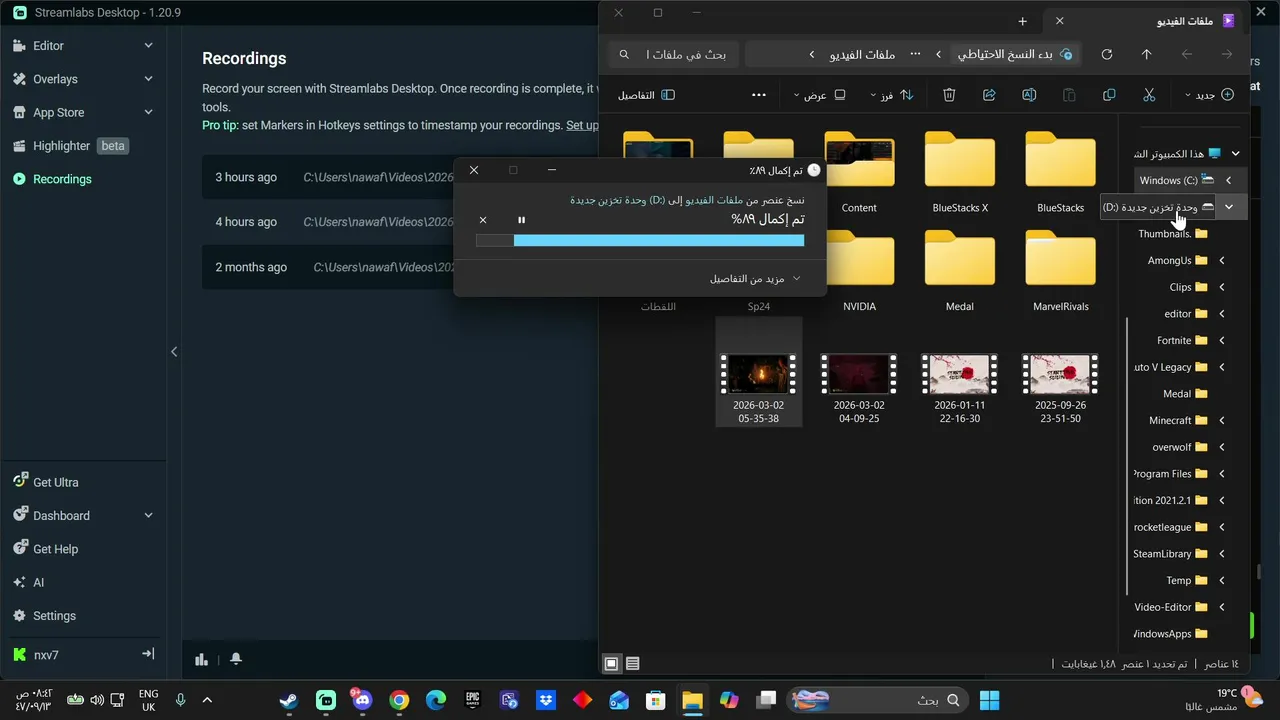
Task: Expand the Overlays menu in Streamlabs
Action: tap(148, 79)
